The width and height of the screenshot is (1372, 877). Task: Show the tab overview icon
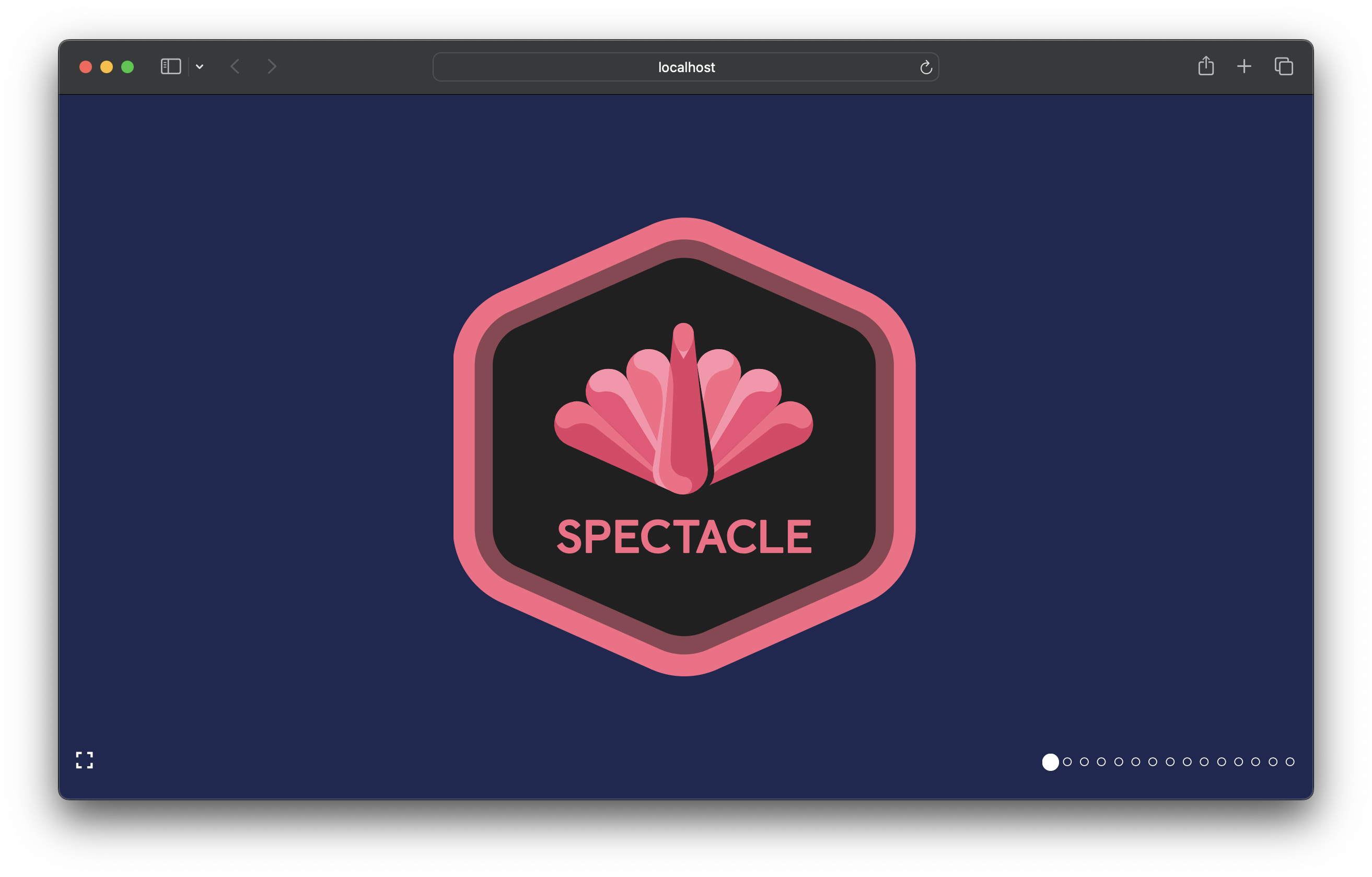coord(1284,67)
